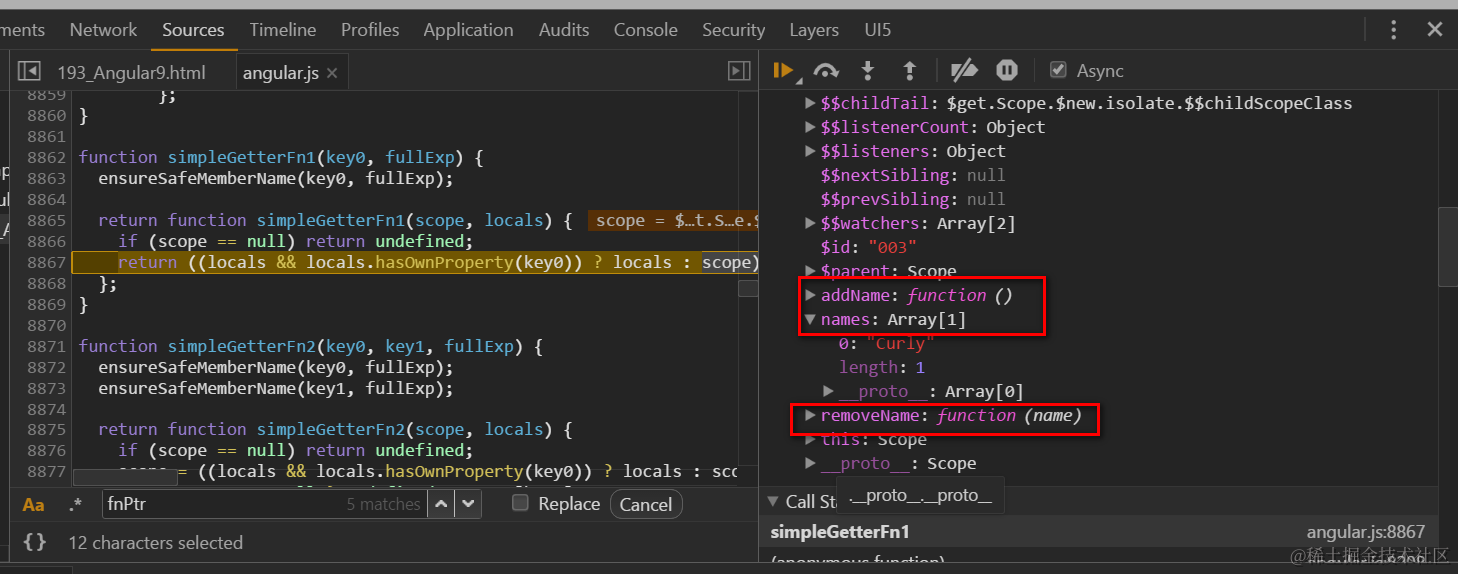Click the $id "003" value

(892, 247)
